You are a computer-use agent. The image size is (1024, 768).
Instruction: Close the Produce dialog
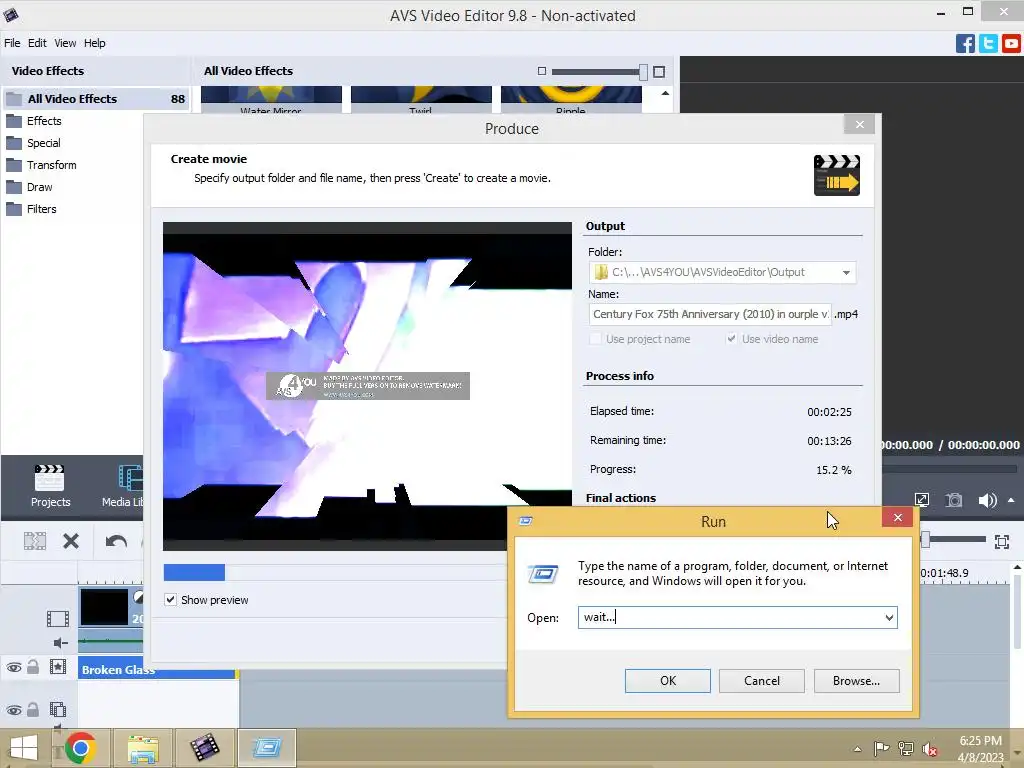point(859,124)
